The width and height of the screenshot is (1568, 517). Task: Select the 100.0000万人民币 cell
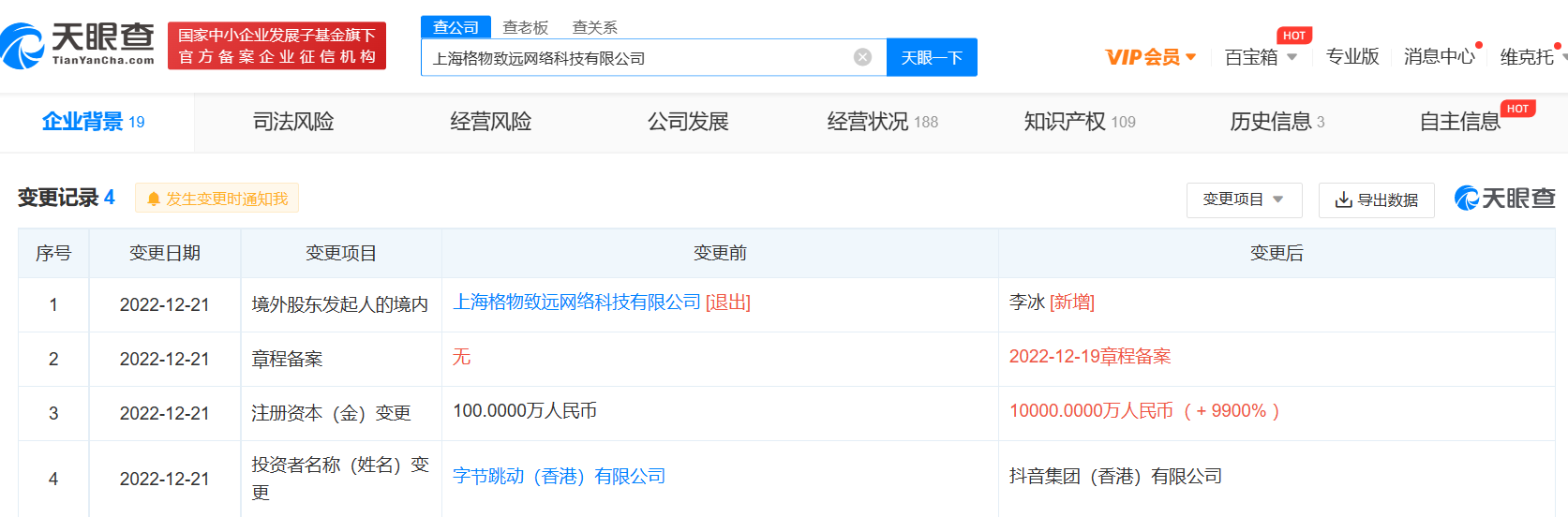720,413
